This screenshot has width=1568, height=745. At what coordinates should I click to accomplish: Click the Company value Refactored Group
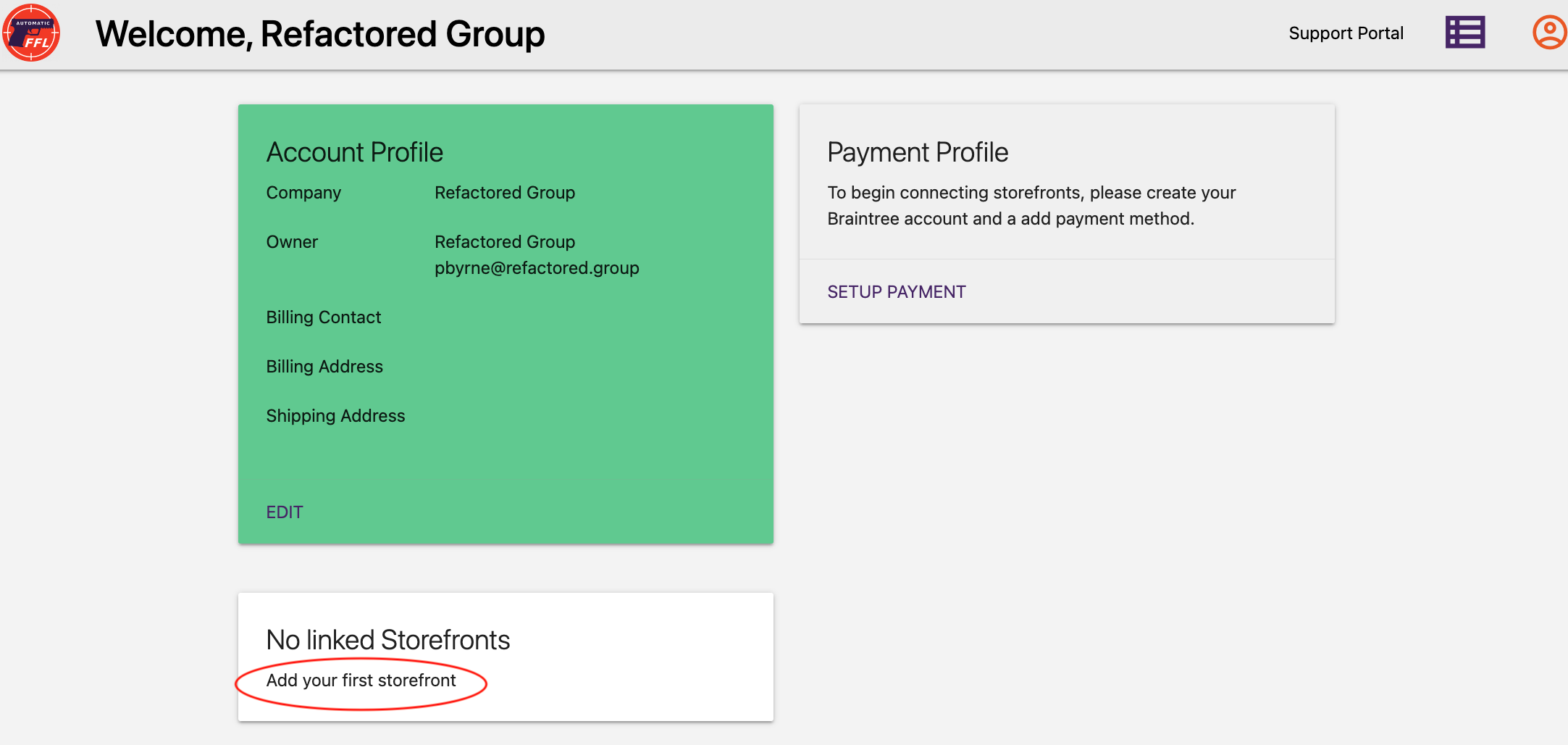click(x=504, y=193)
